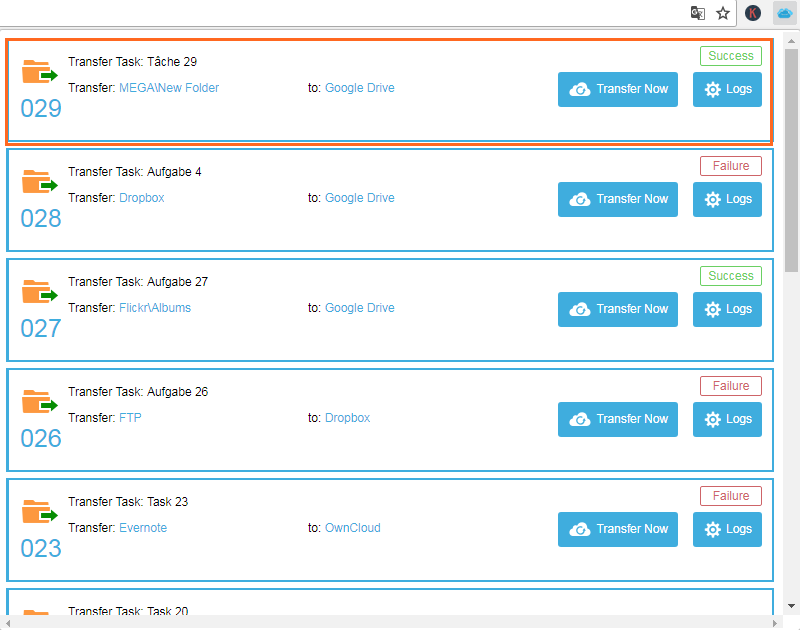The width and height of the screenshot is (800, 630).
Task: Open the cloud extension icon in toolbar
Action: tap(784, 13)
